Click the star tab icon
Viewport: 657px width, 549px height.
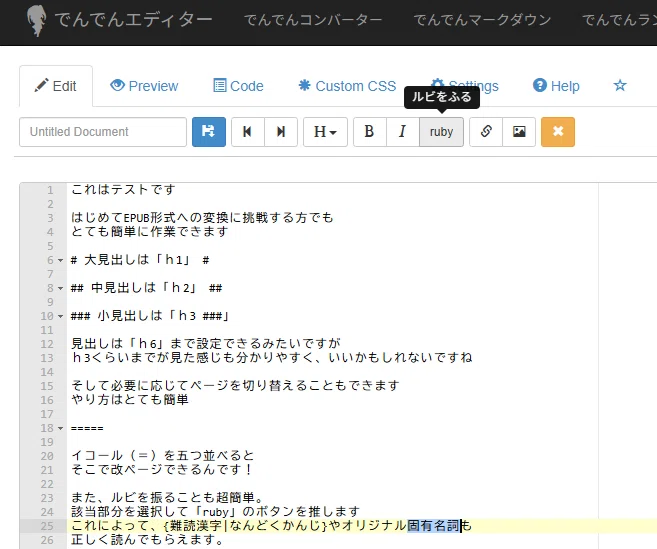[x=620, y=85]
